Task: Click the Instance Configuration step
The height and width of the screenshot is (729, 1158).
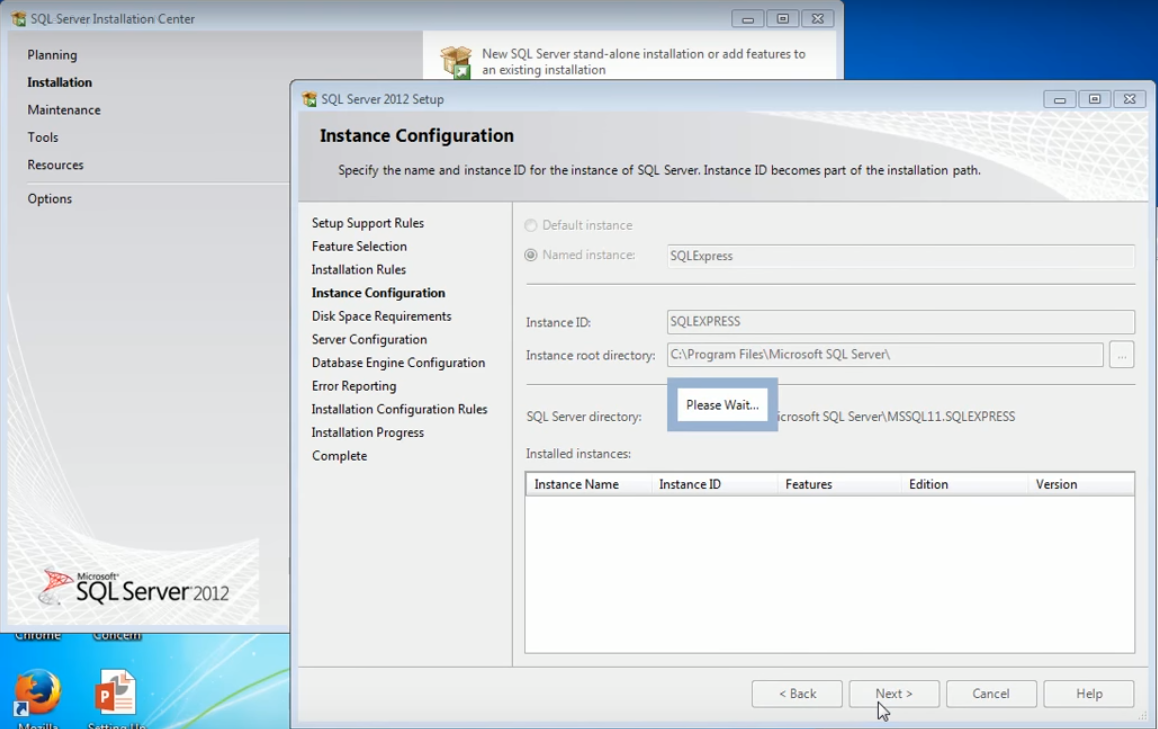Action: coord(378,292)
